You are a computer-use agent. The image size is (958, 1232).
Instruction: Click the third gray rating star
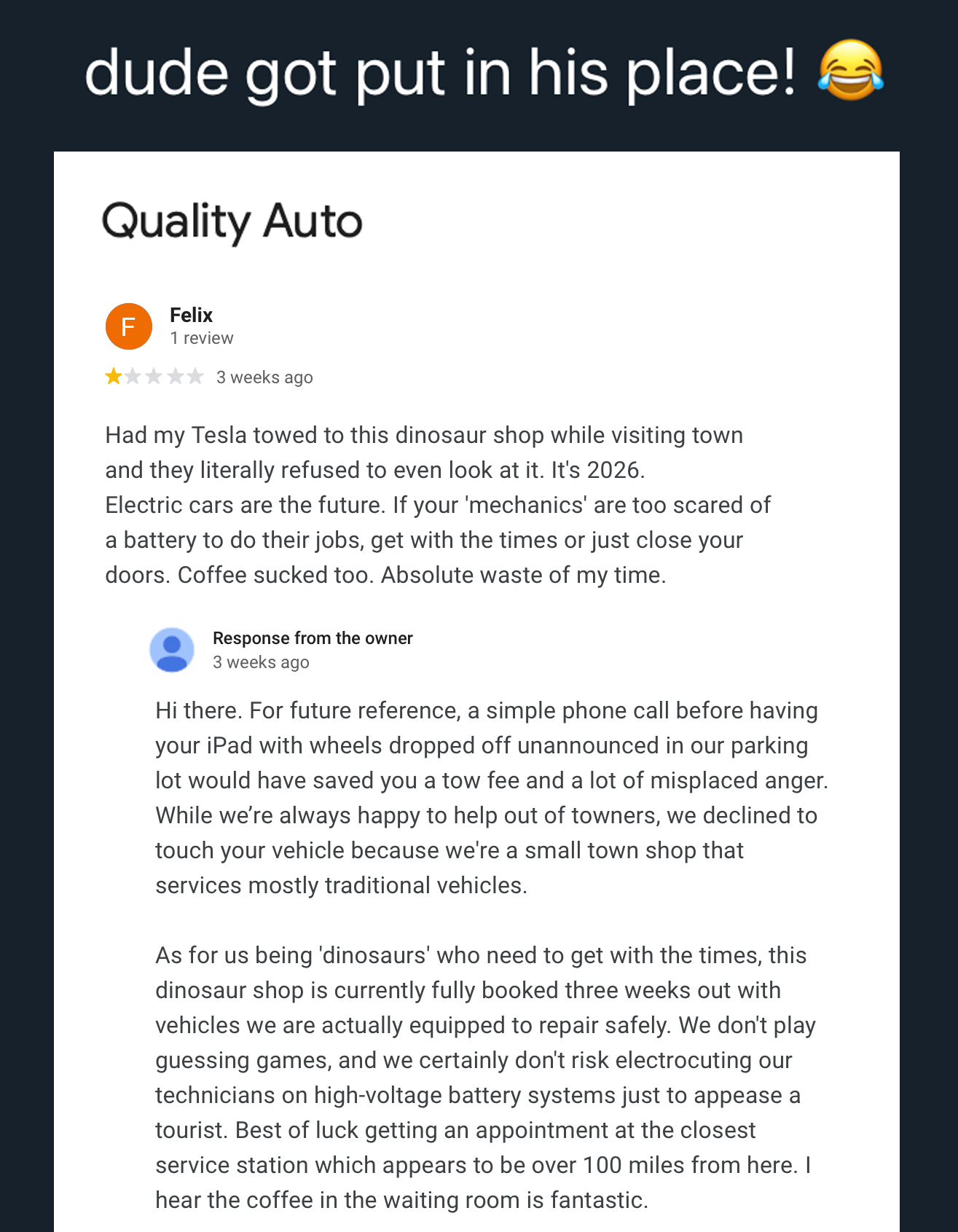154,377
